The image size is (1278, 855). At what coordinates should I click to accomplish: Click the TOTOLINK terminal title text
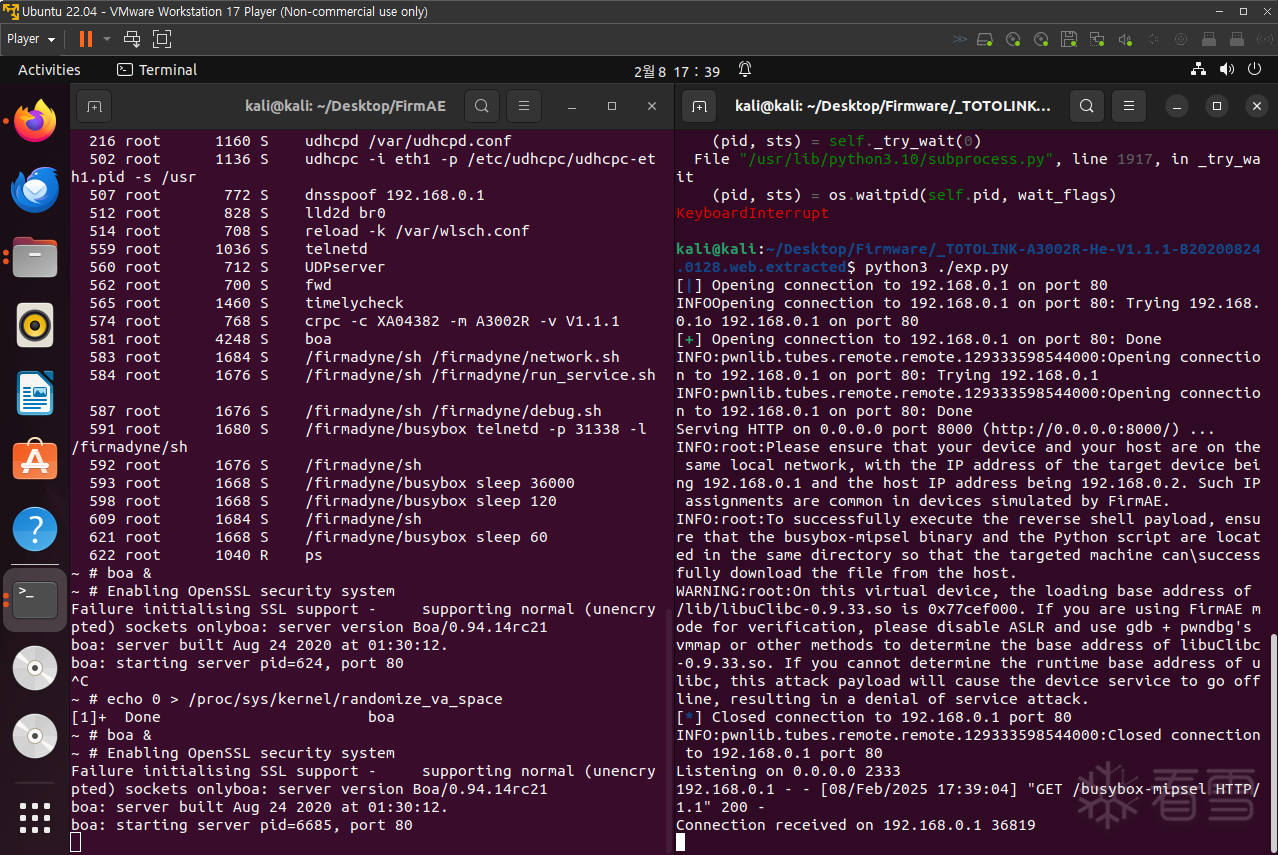893,106
